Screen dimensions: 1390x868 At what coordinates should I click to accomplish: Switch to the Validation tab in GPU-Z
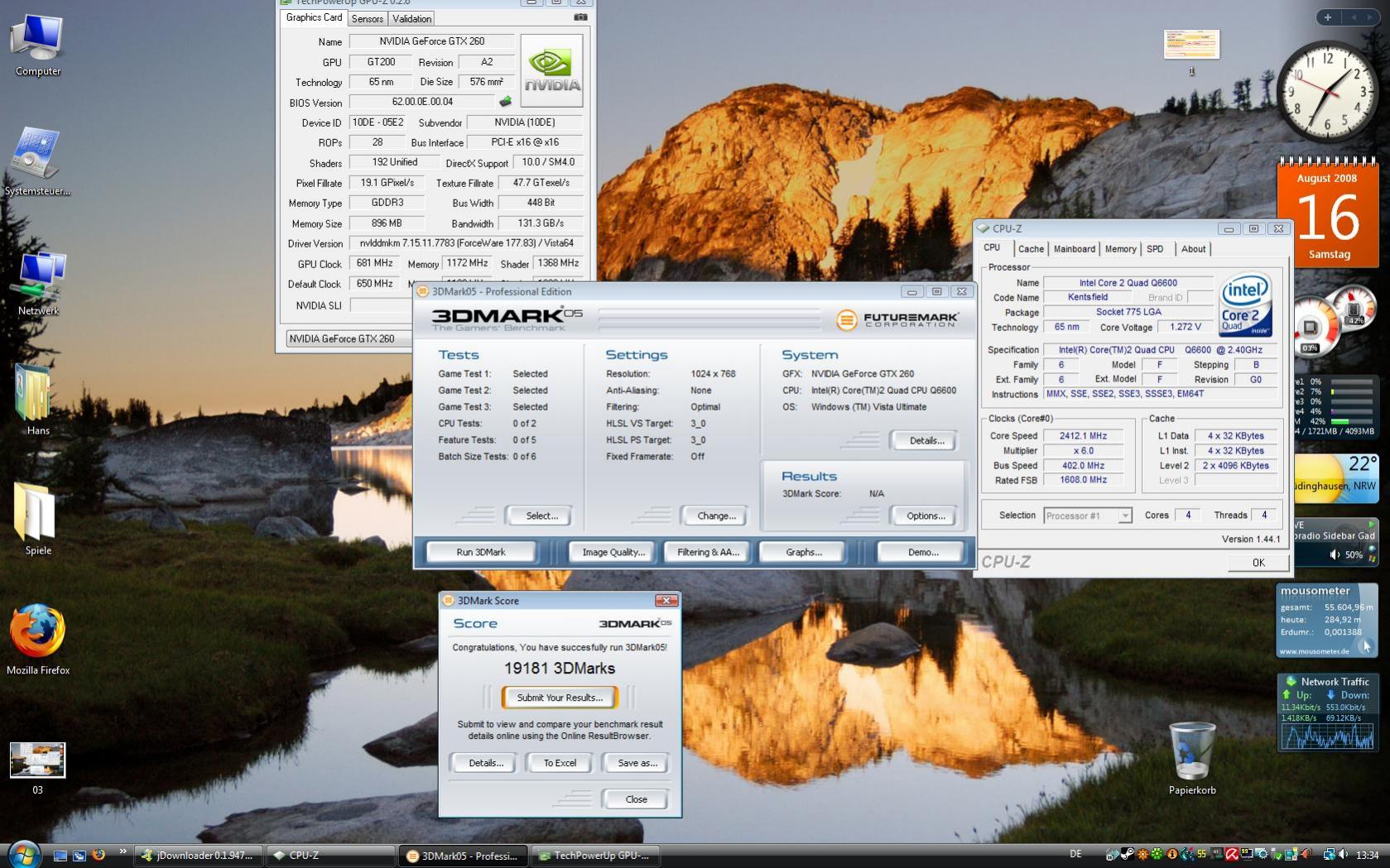pos(411,18)
